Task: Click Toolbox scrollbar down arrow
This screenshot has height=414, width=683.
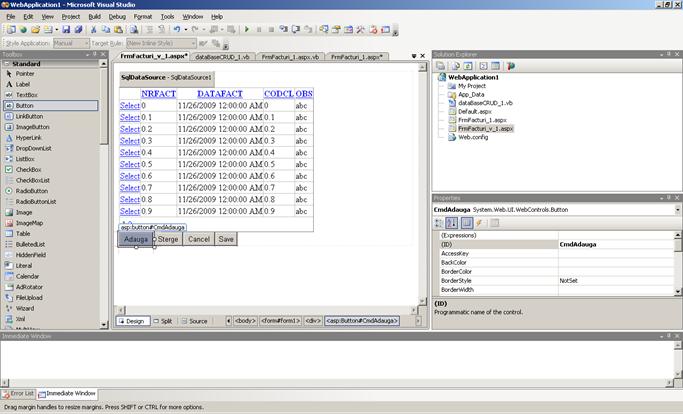Action: (x=104, y=325)
